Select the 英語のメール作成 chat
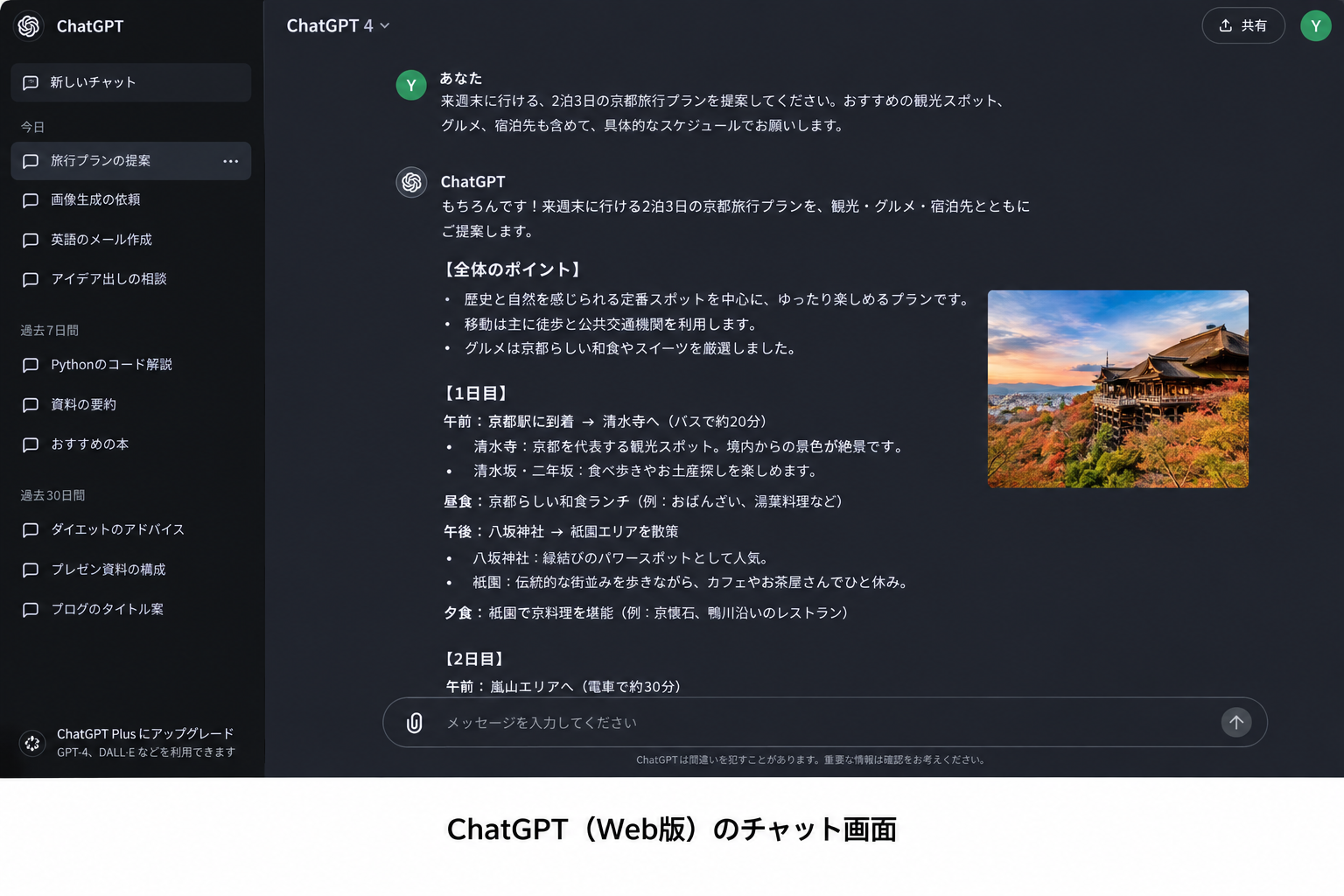Image resolution: width=1344 pixels, height=896 pixels. click(131, 240)
